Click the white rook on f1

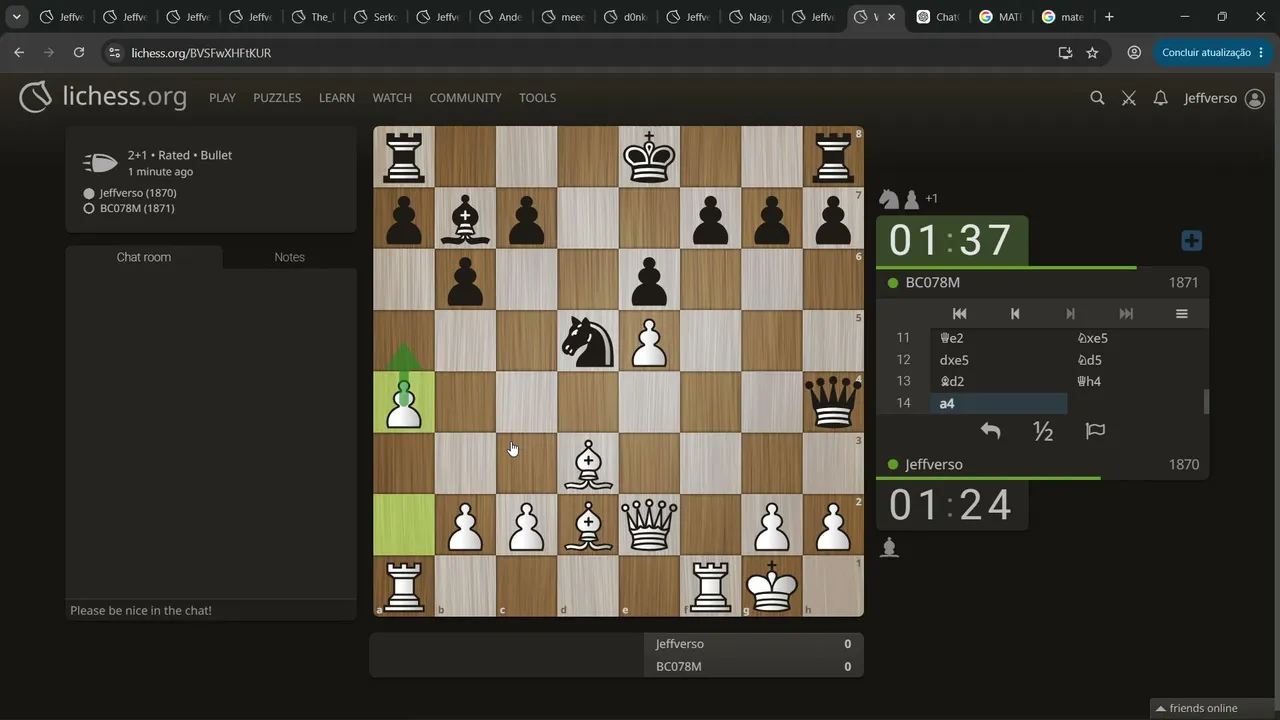tap(711, 586)
